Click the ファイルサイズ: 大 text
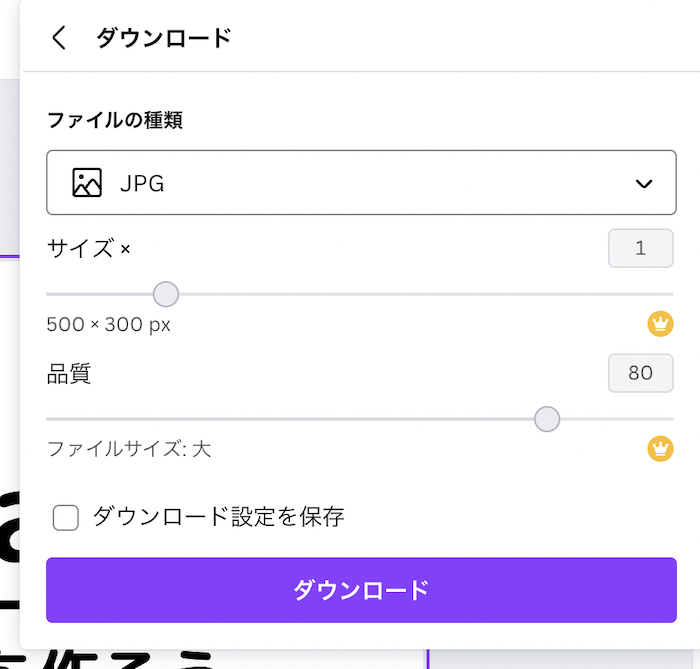This screenshot has height=669, width=700. pyautogui.click(x=129, y=449)
